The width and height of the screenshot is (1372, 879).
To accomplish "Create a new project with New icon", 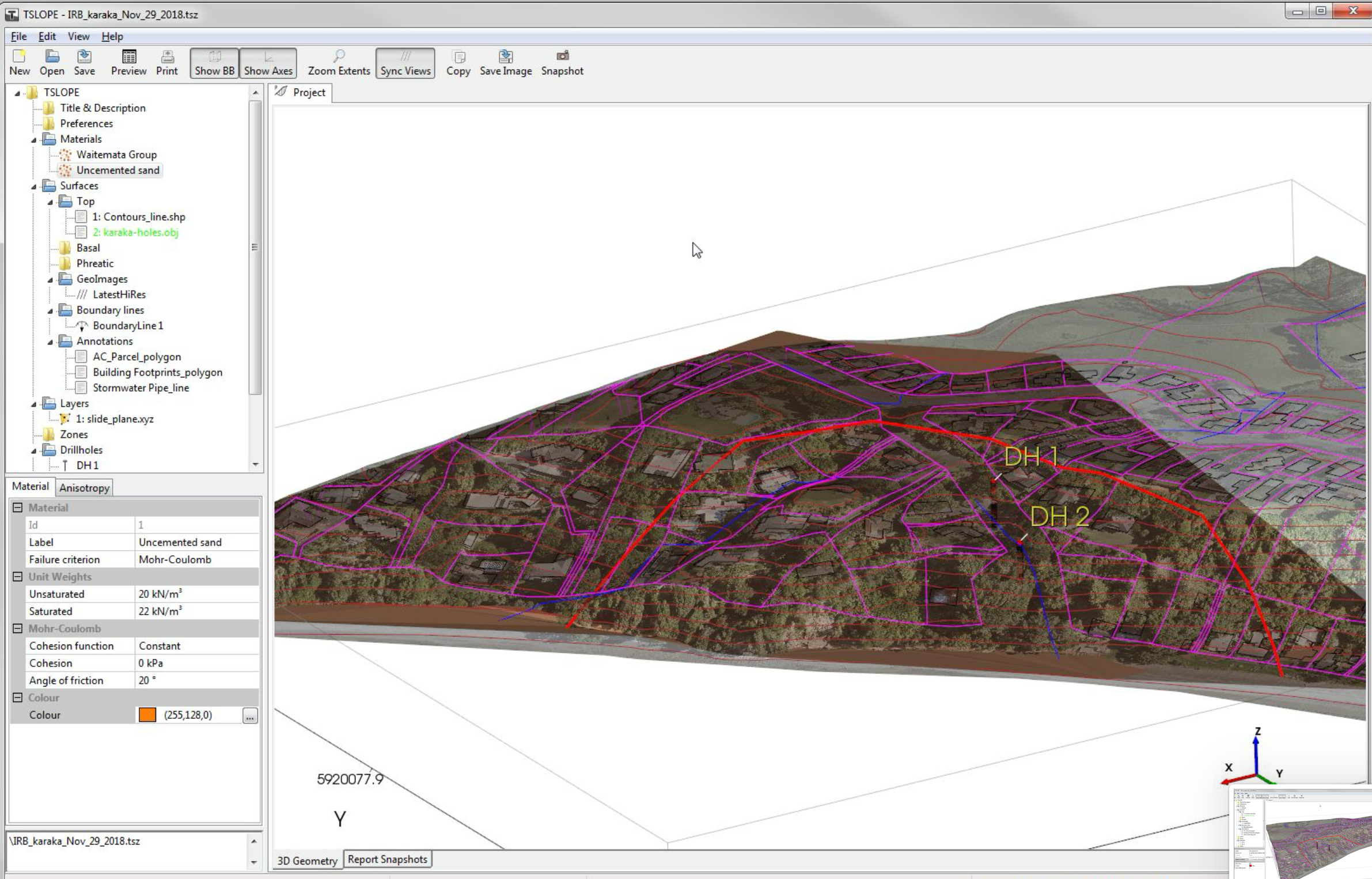I will click(x=19, y=62).
